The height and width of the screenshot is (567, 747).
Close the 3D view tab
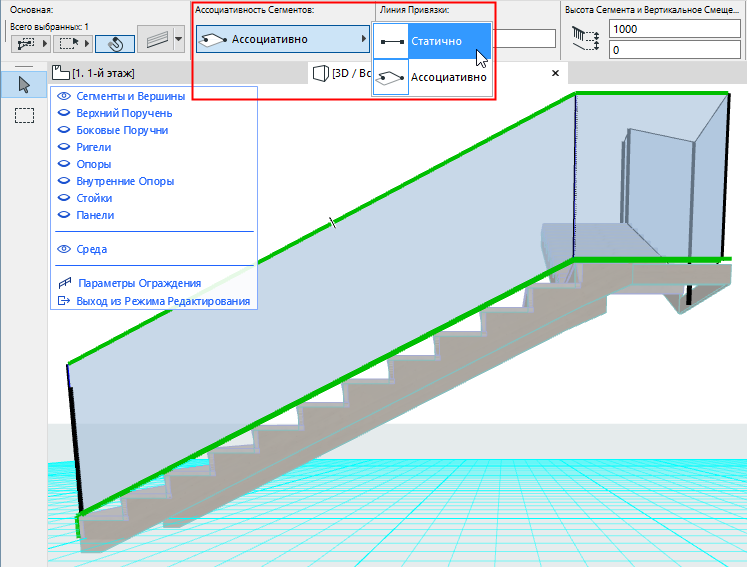coord(556,73)
